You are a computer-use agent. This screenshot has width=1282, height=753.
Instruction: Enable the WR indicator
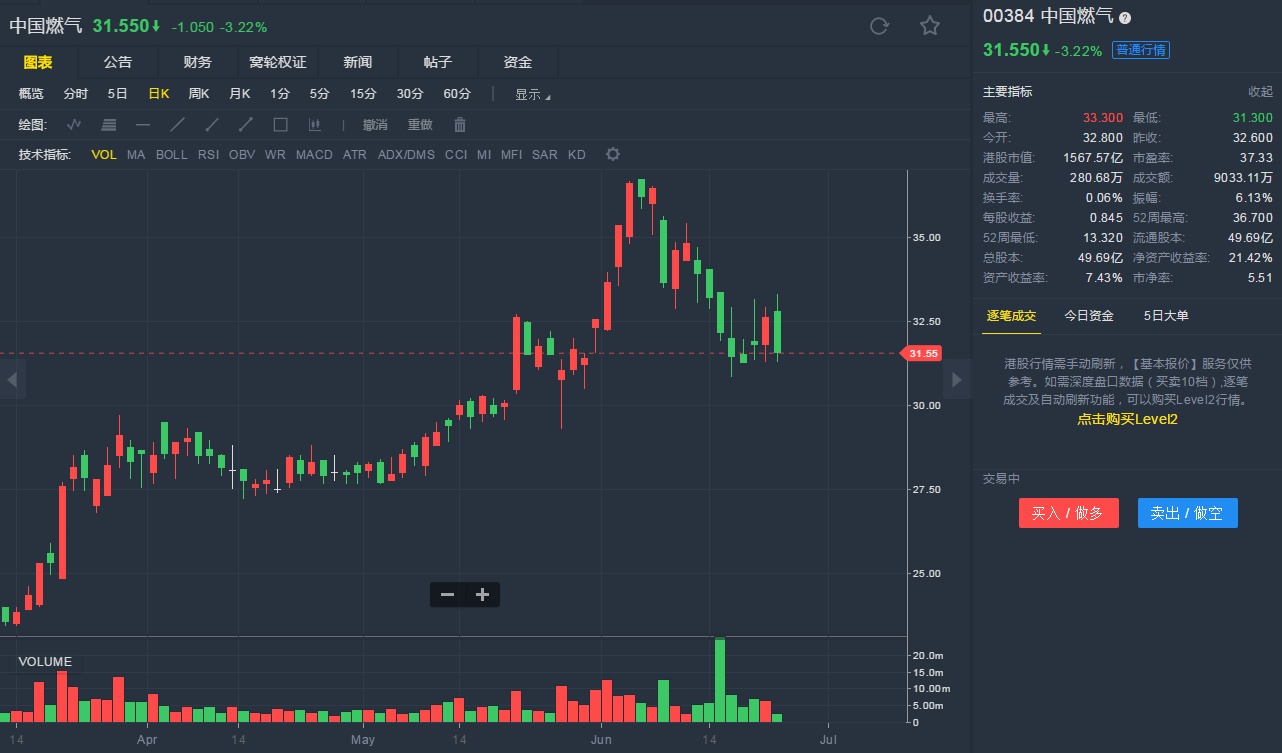tap(275, 155)
